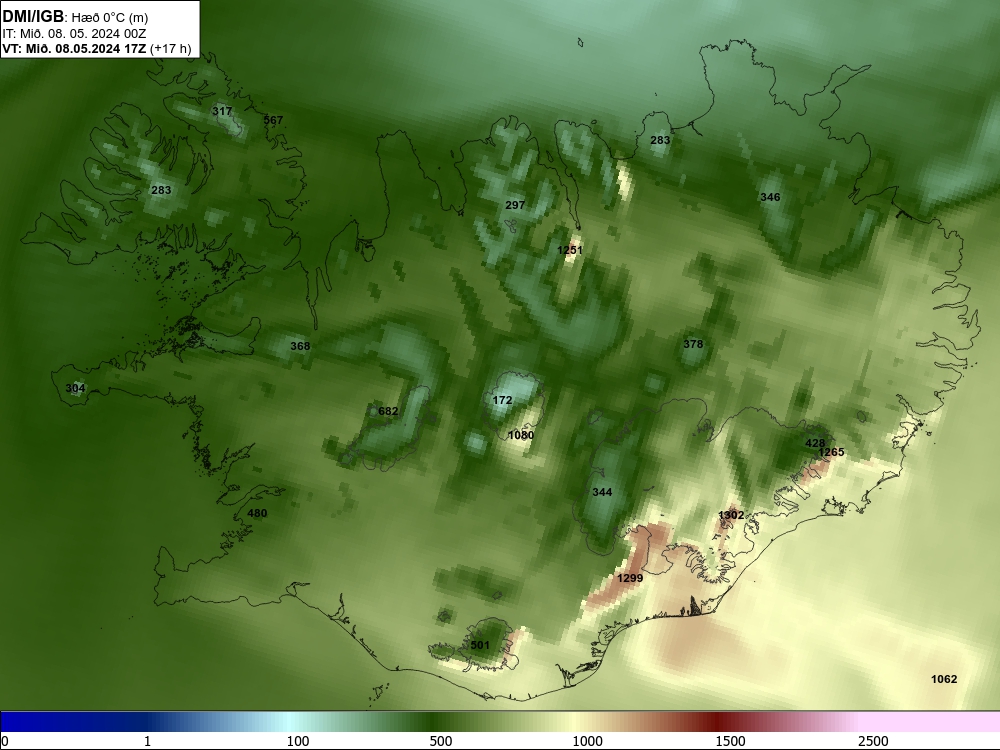Click the 297 height value
Viewport: 1000px width, 750px height.
click(x=515, y=205)
